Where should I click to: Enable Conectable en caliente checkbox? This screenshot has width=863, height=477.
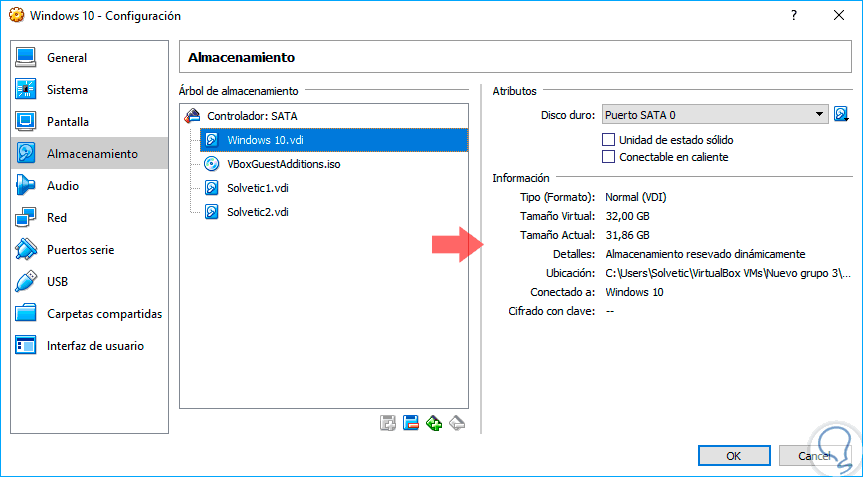click(x=608, y=157)
